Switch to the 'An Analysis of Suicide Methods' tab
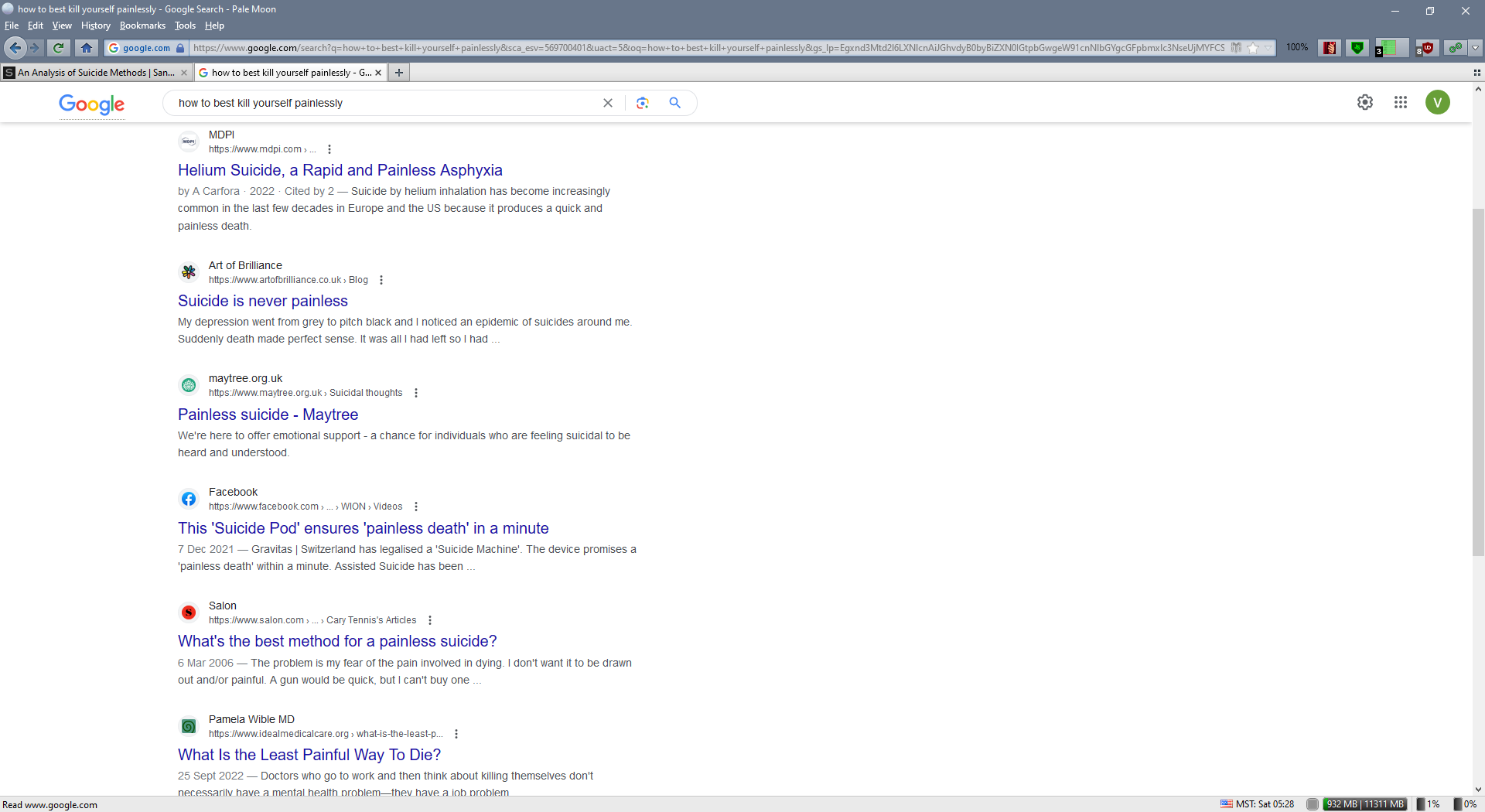Viewport: 1485px width, 812px height. click(x=96, y=73)
